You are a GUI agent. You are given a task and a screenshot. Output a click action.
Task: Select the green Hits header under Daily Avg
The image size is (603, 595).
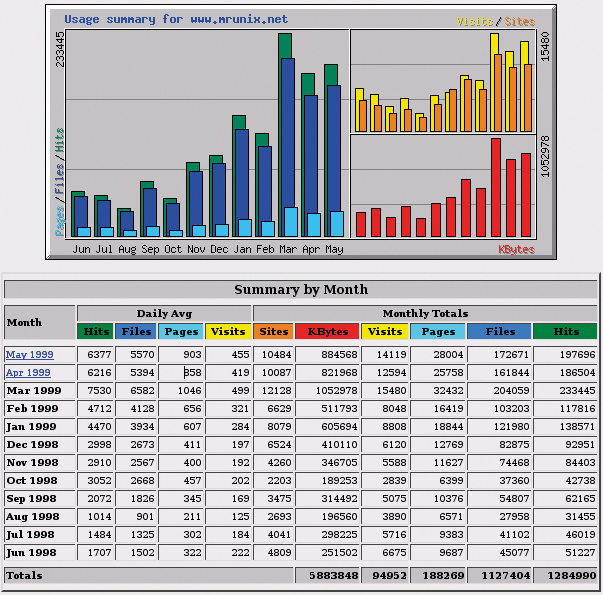(96, 331)
